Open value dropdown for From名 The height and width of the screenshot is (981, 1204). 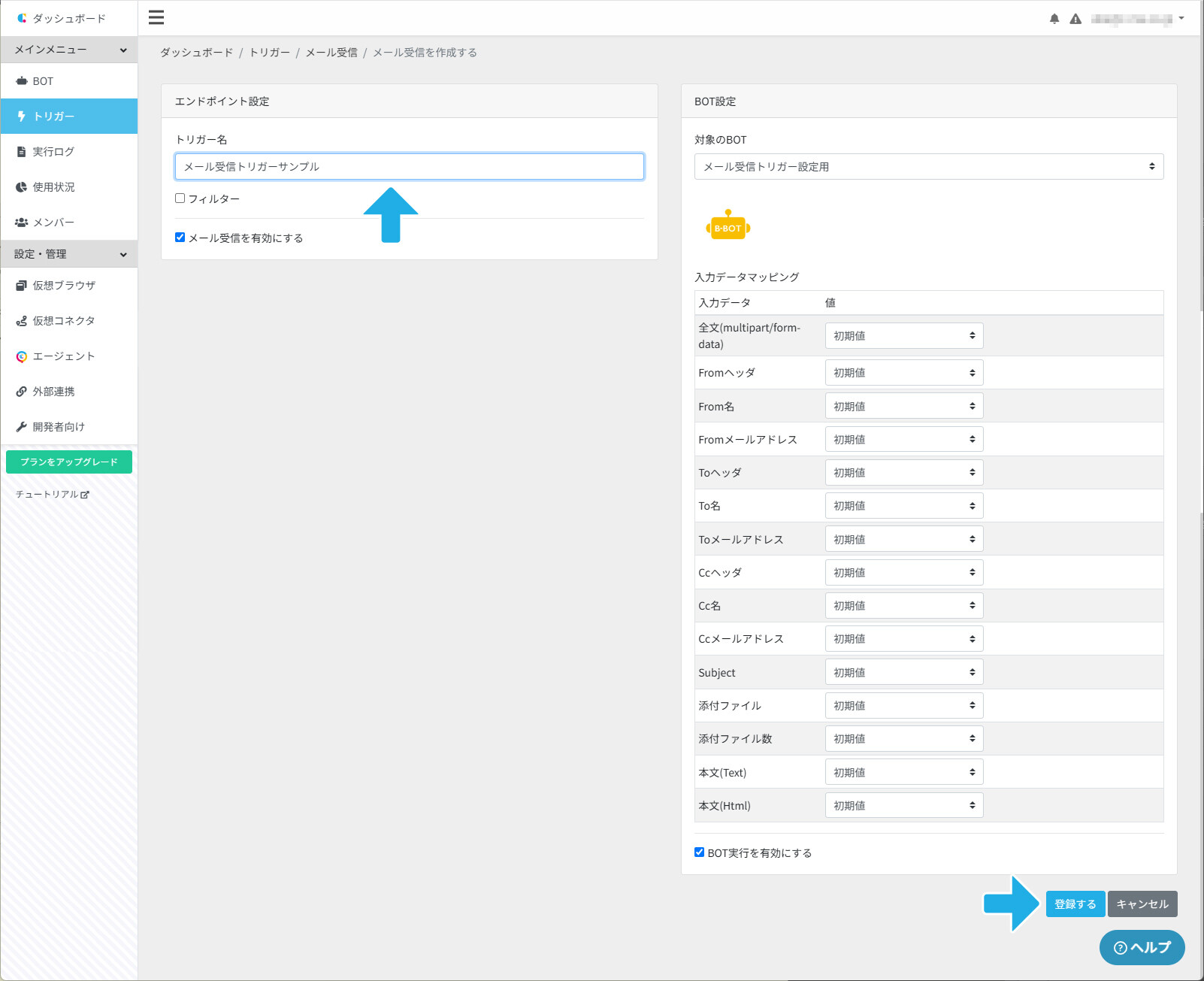click(904, 406)
